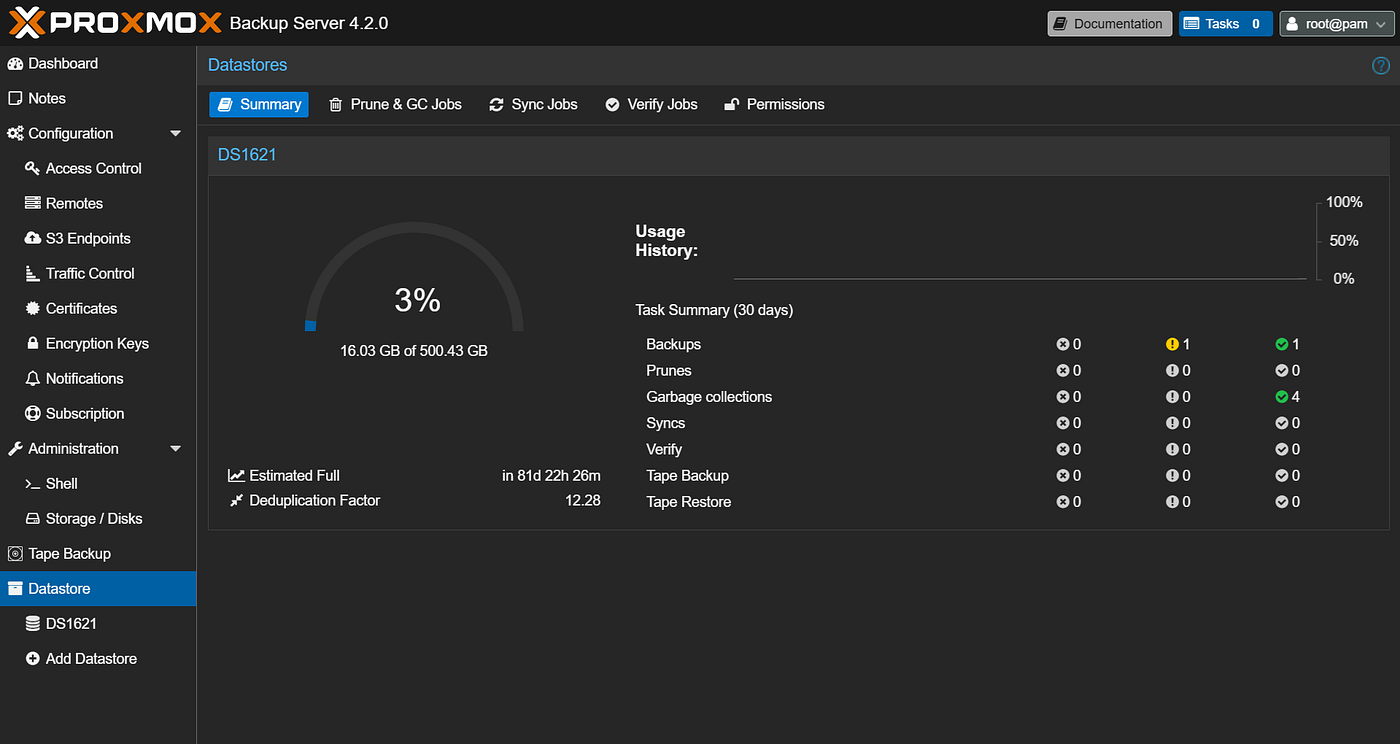Image resolution: width=1400 pixels, height=744 pixels.
Task: Click the 'in 81d 22h 26m' estimate value
Action: [551, 476]
